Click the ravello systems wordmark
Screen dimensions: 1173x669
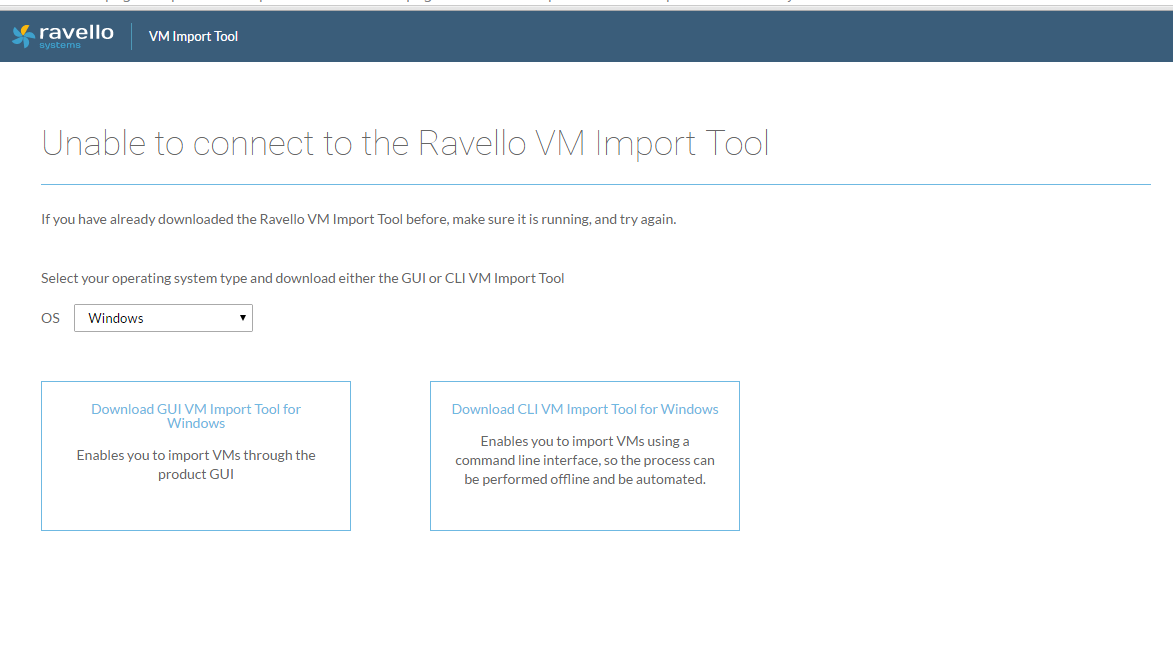tap(76, 35)
